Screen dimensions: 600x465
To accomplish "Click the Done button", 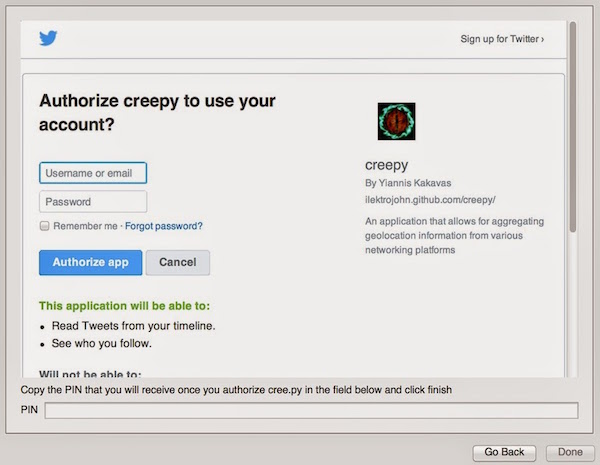I will click(570, 452).
